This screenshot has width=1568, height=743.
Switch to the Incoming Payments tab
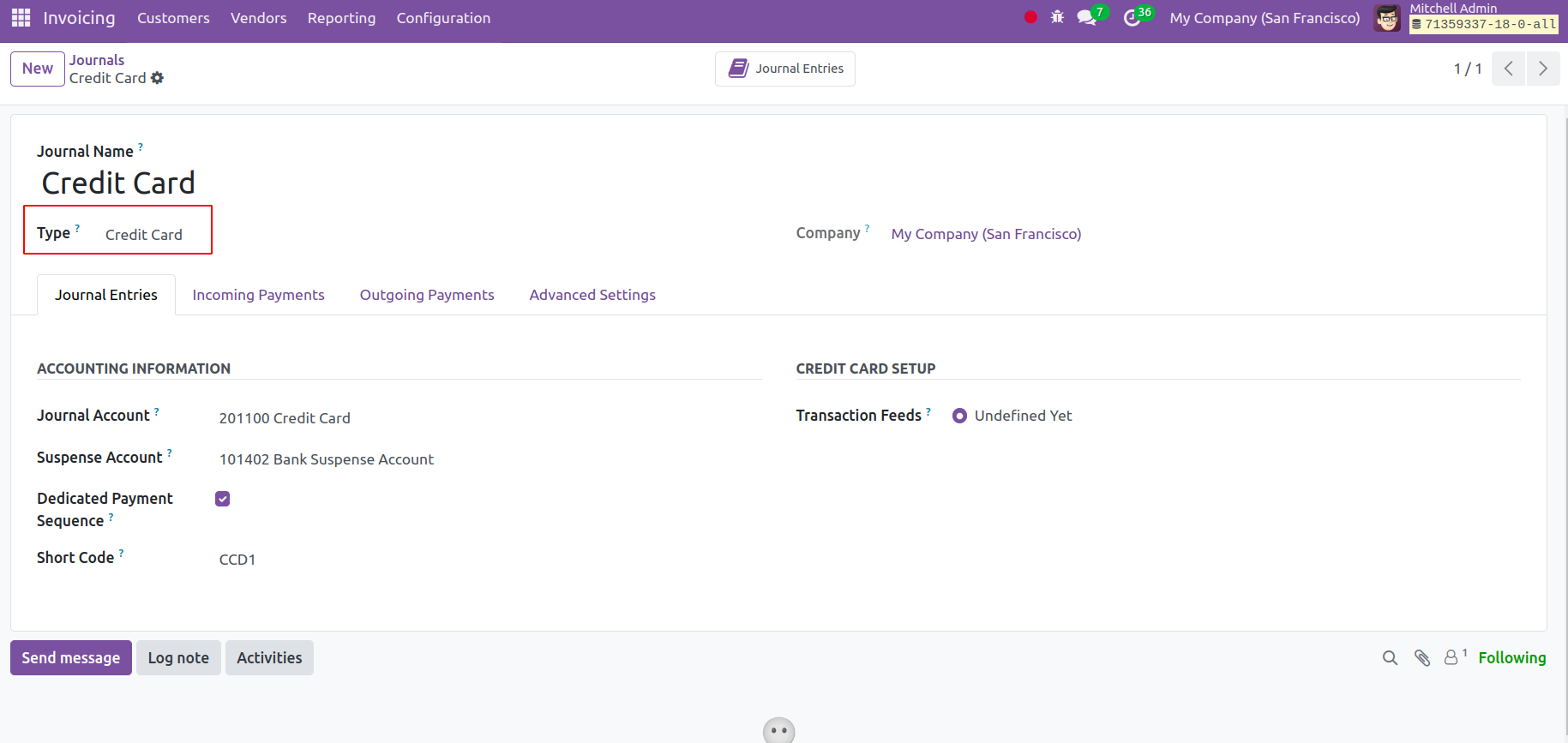(258, 295)
